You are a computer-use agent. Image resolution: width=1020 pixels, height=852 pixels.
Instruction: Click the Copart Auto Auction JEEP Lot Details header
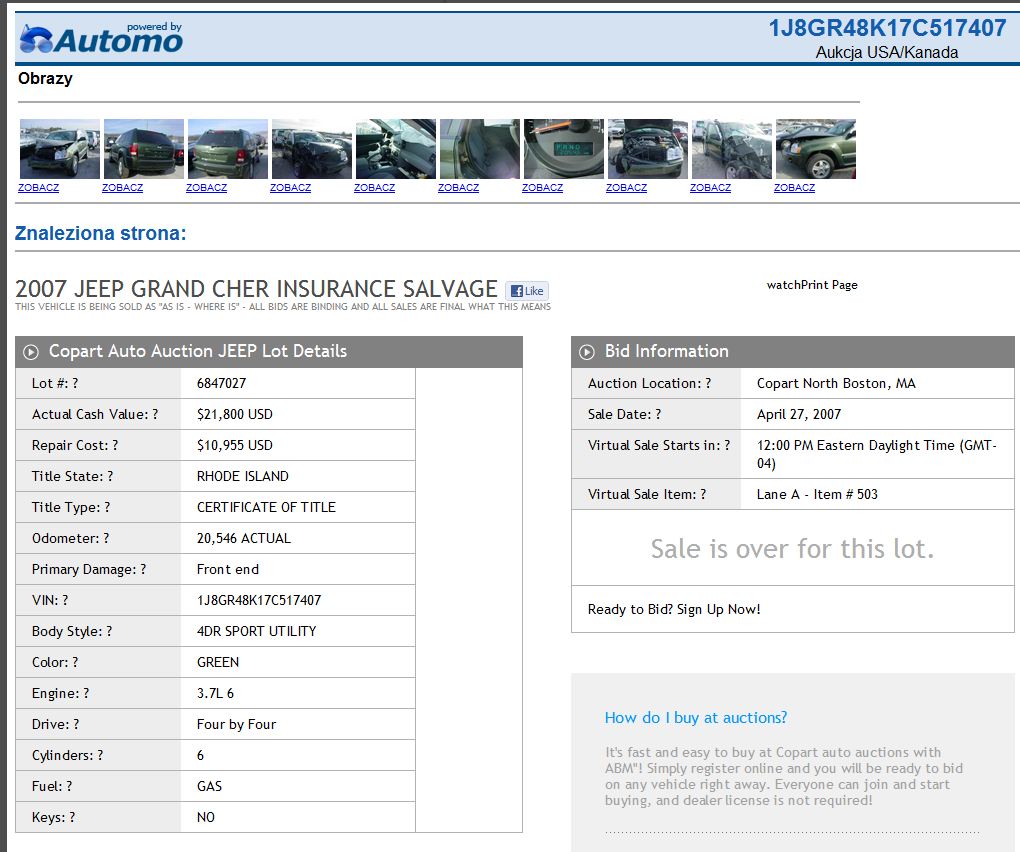198,351
